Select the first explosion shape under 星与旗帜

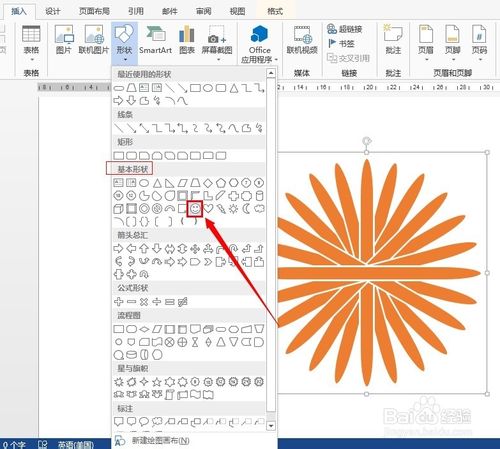tap(118, 382)
